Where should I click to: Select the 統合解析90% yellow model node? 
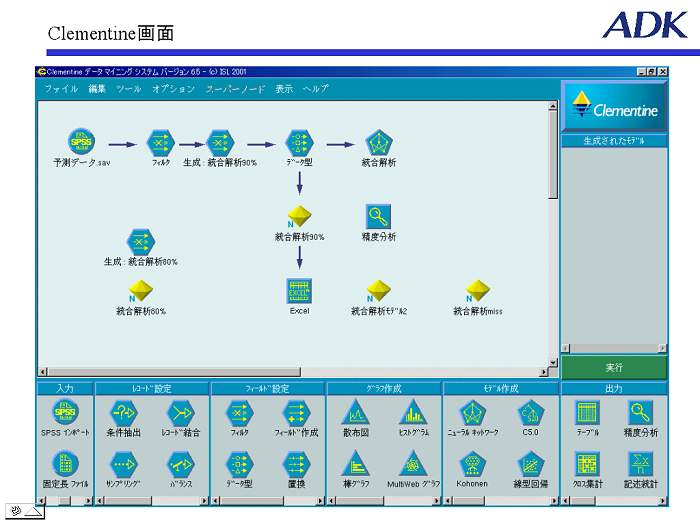(x=299, y=217)
